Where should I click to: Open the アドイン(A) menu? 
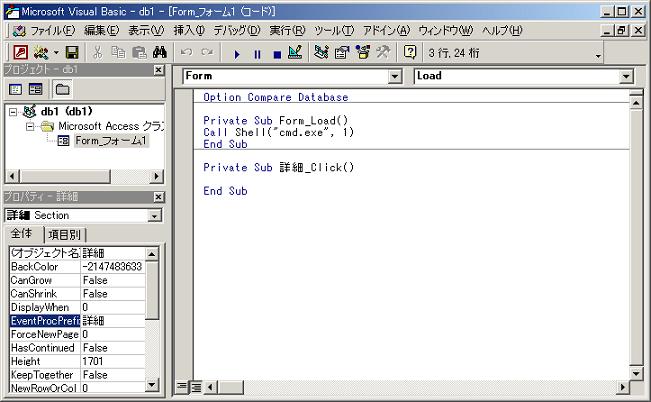tap(386, 30)
